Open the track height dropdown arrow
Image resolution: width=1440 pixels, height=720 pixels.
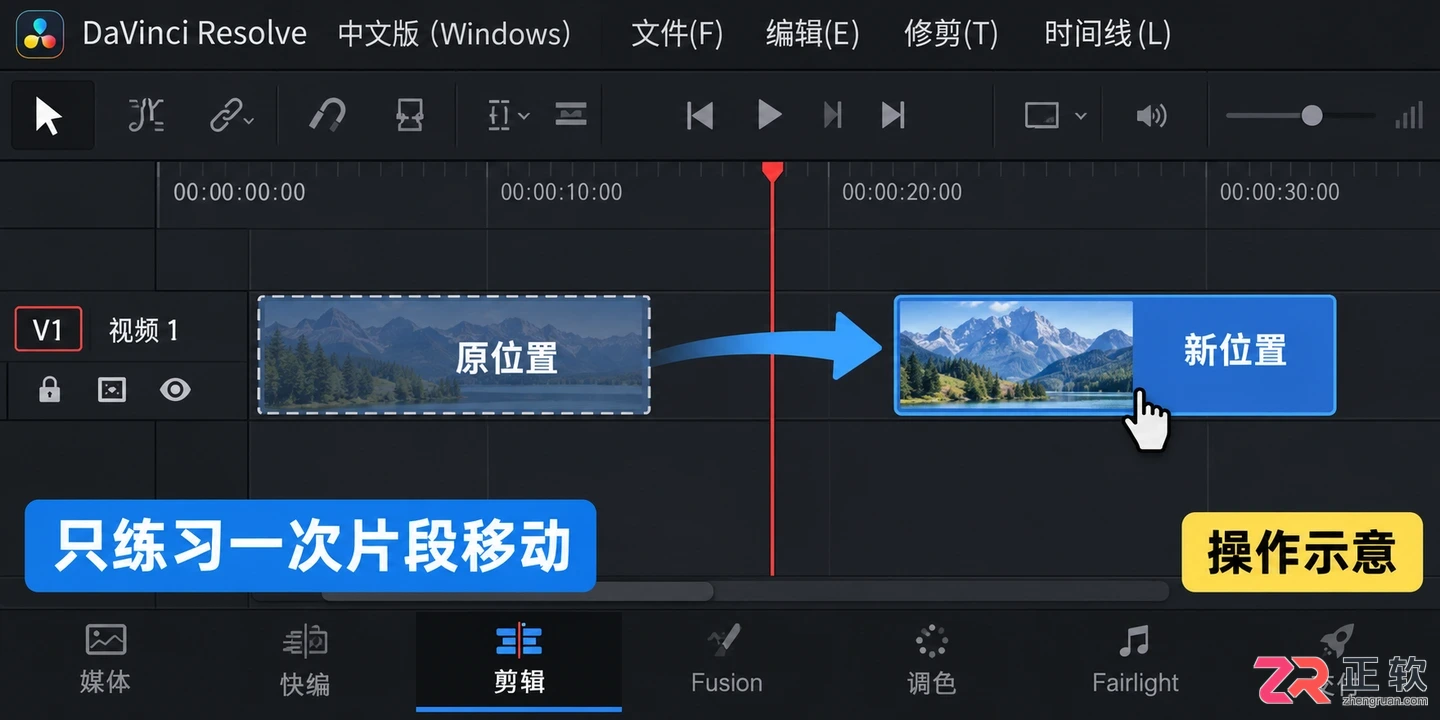coord(524,116)
